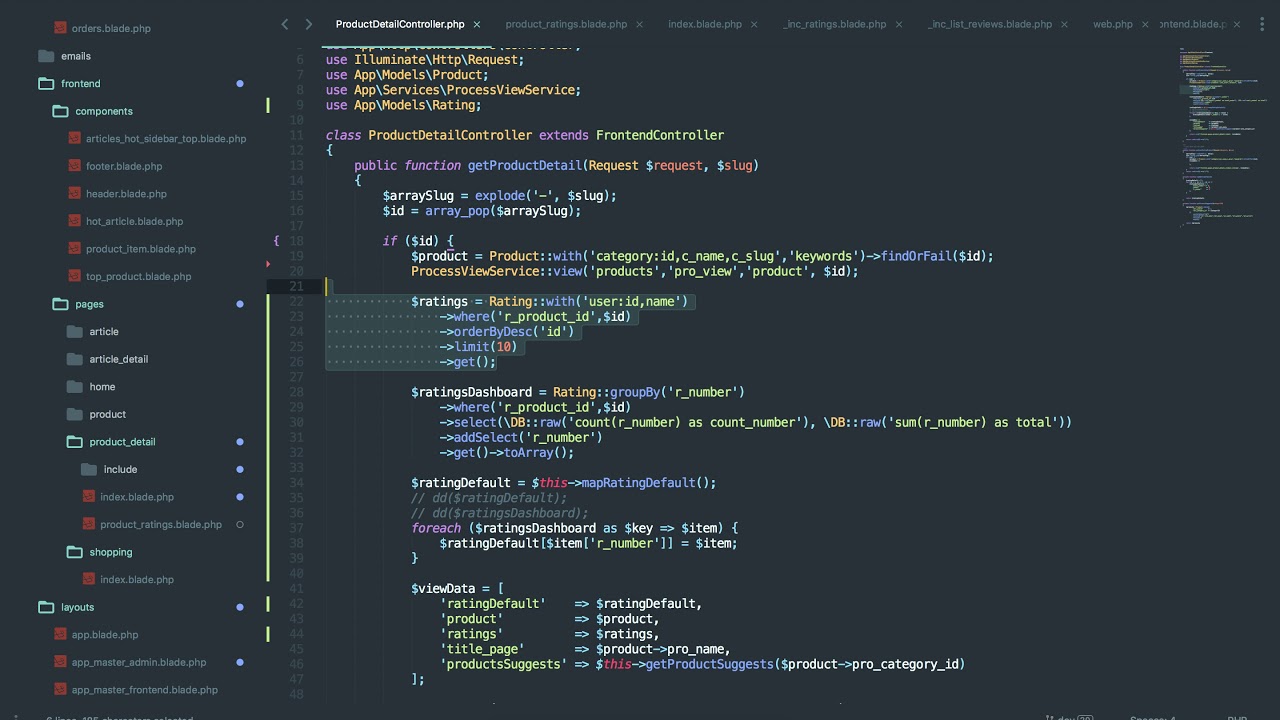Image resolution: width=1280 pixels, height=720 pixels.
Task: Click the 'getProductDetail' function name
Action: 524,165
